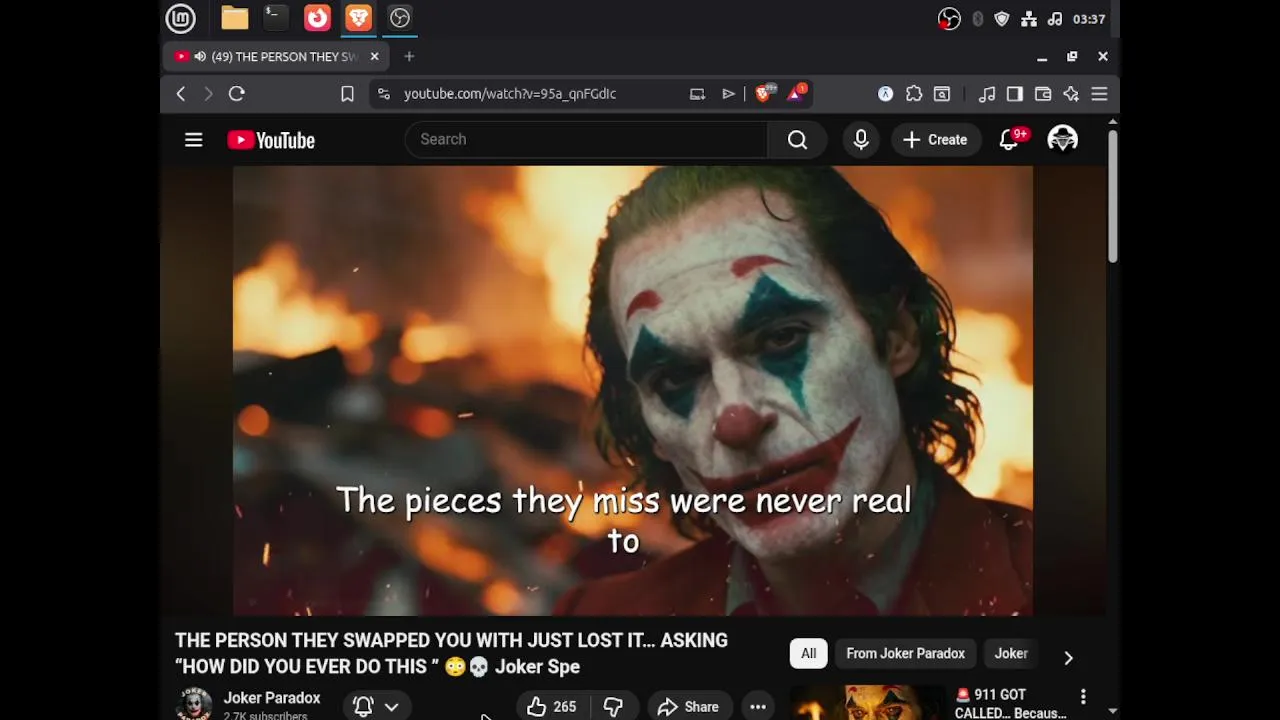Open the Brave hamburger main menu
Image resolution: width=1280 pixels, height=720 pixels.
pos(1099,94)
